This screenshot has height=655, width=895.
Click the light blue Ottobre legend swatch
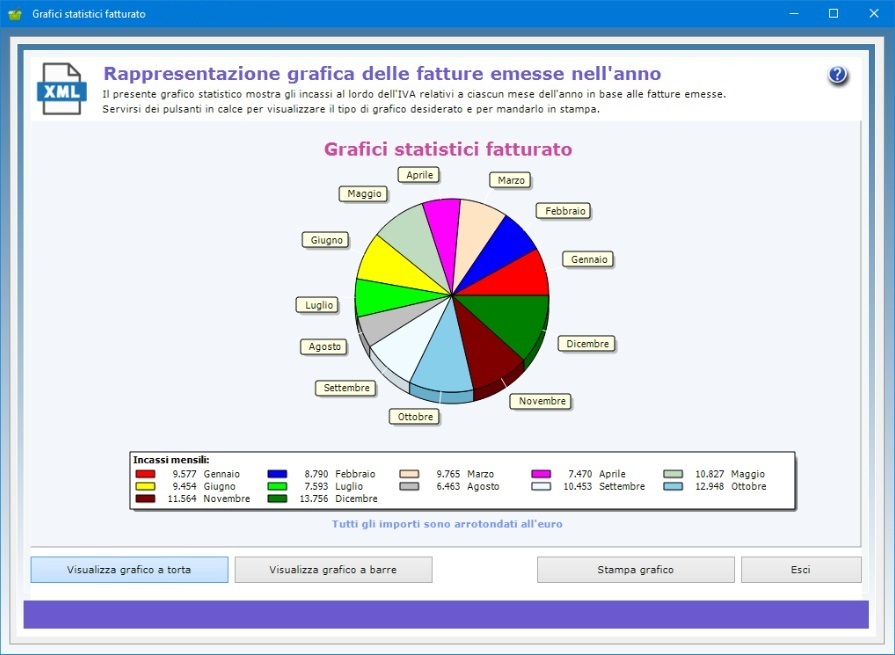point(674,487)
